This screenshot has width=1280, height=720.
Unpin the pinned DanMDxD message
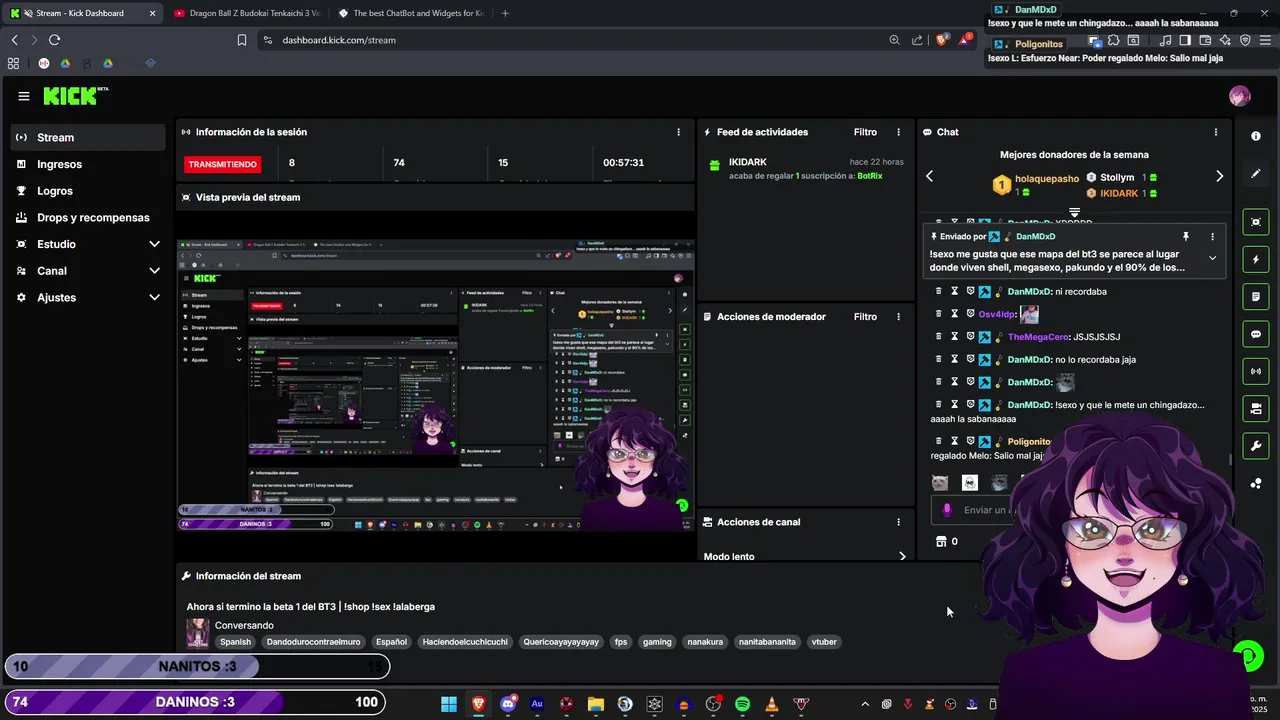click(1186, 237)
